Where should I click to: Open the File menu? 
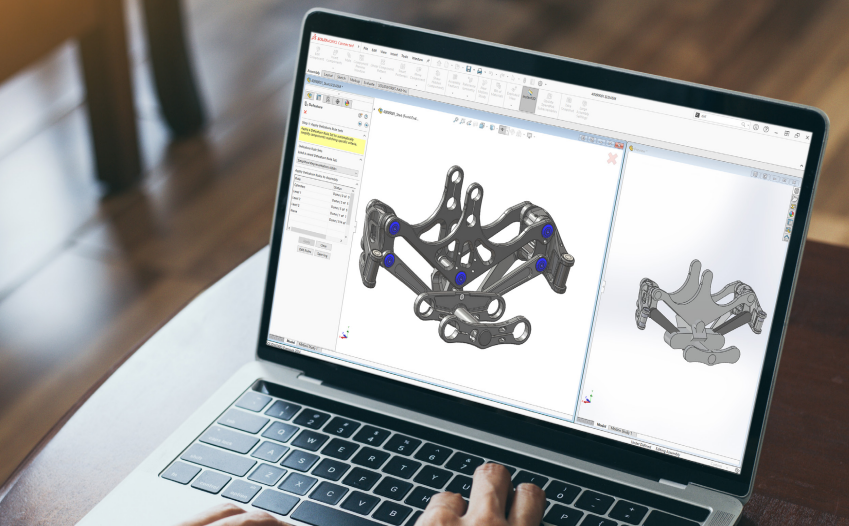point(365,48)
